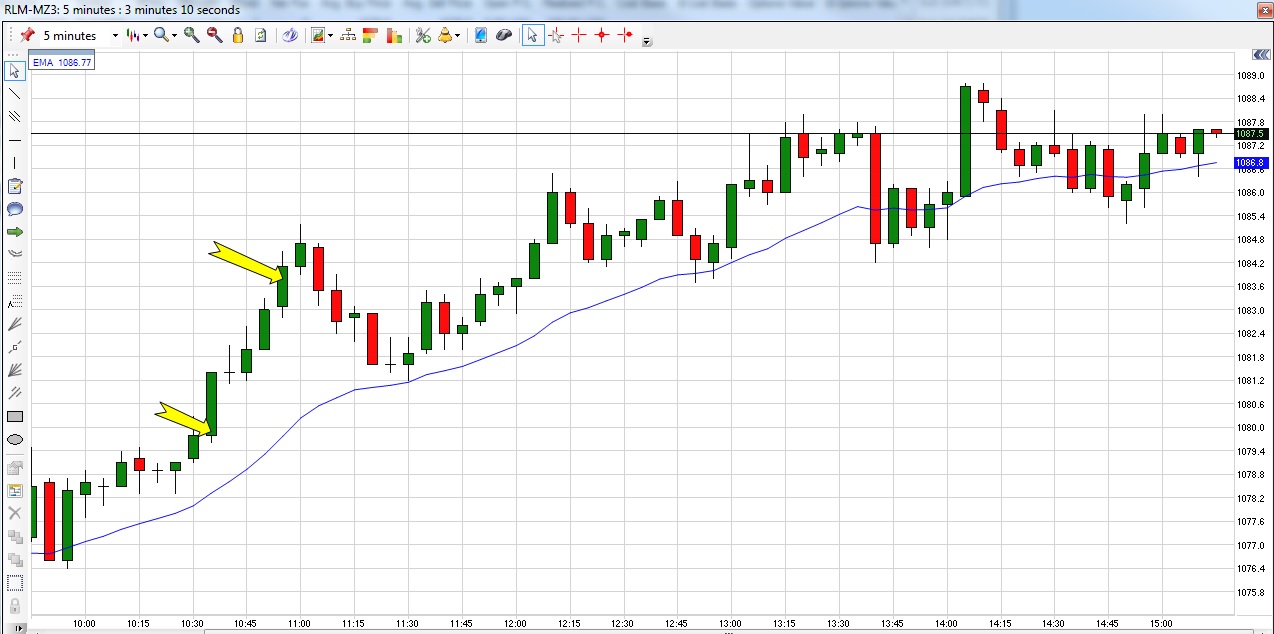Expand the magnifier zoom dropdown arrow
The height and width of the screenshot is (634, 1274).
174,35
